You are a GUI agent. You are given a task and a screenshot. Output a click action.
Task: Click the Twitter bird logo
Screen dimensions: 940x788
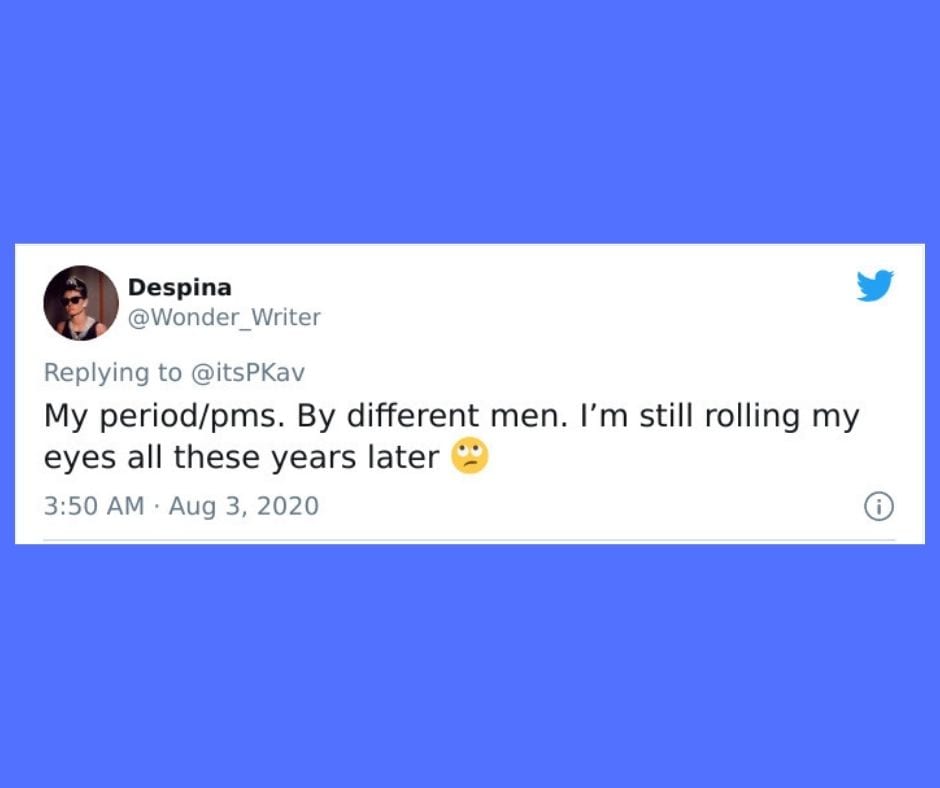coord(875,285)
